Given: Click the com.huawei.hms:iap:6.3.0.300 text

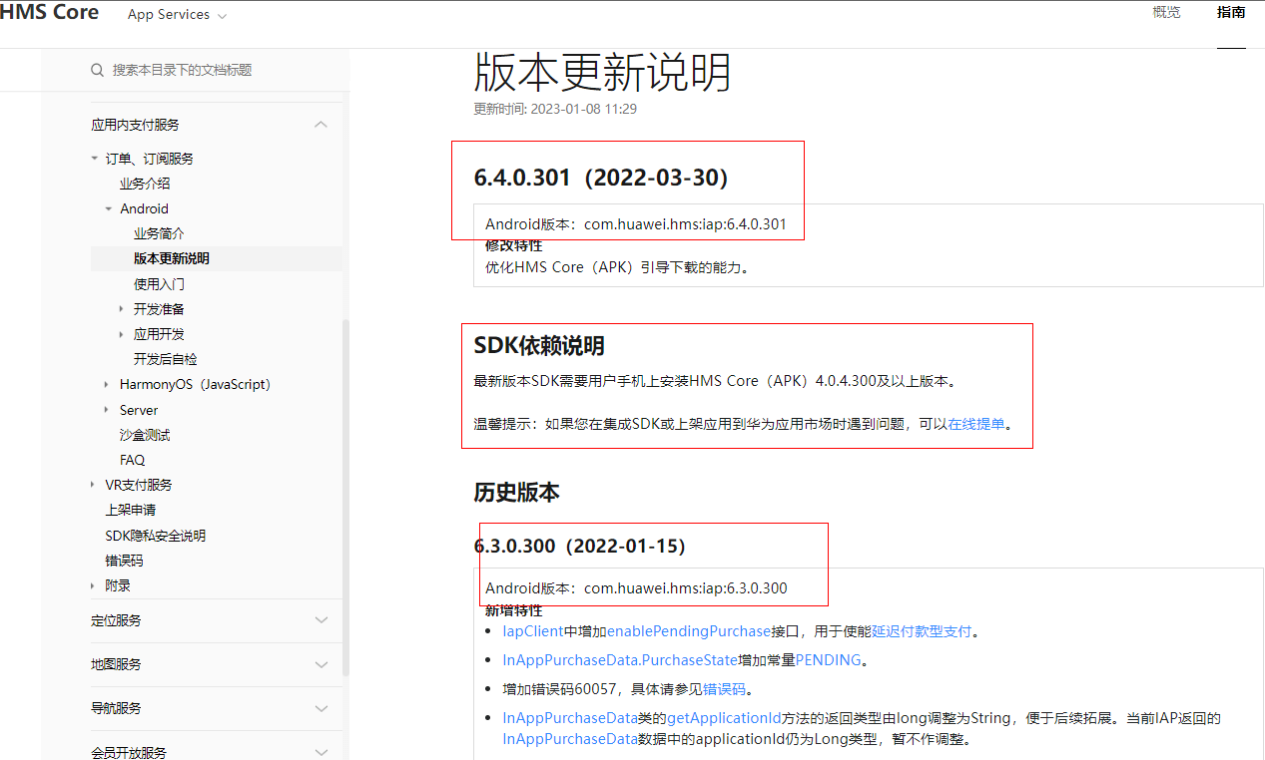Looking at the screenshot, I should [685, 589].
